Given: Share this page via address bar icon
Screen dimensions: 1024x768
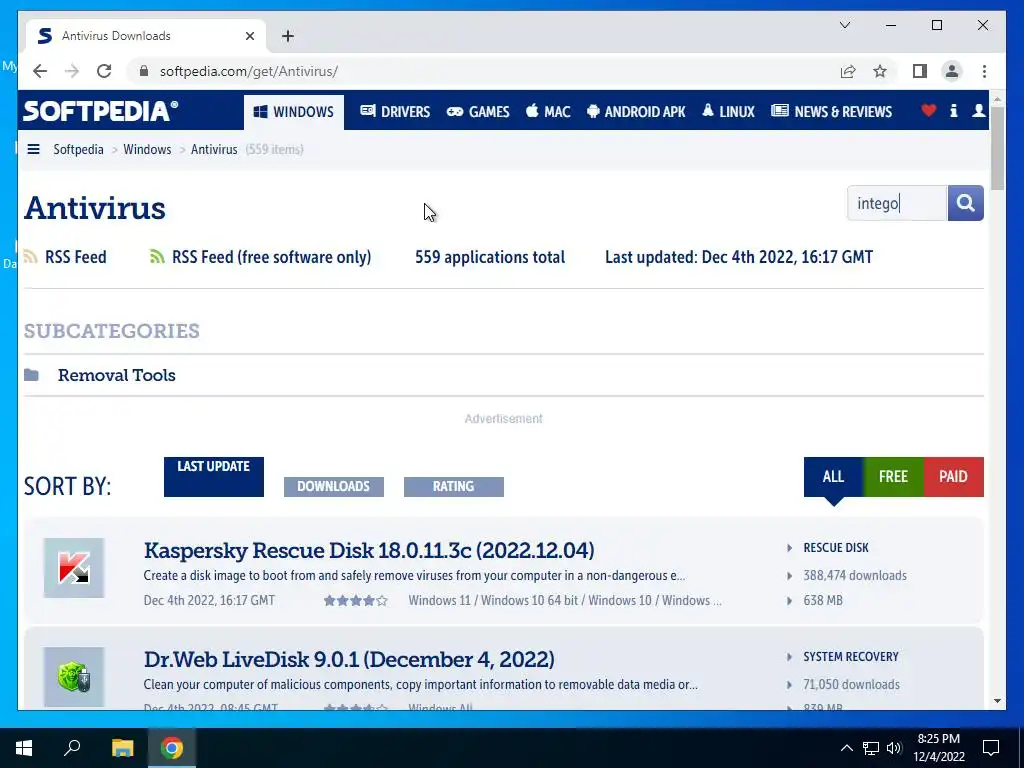Looking at the screenshot, I should coord(848,71).
